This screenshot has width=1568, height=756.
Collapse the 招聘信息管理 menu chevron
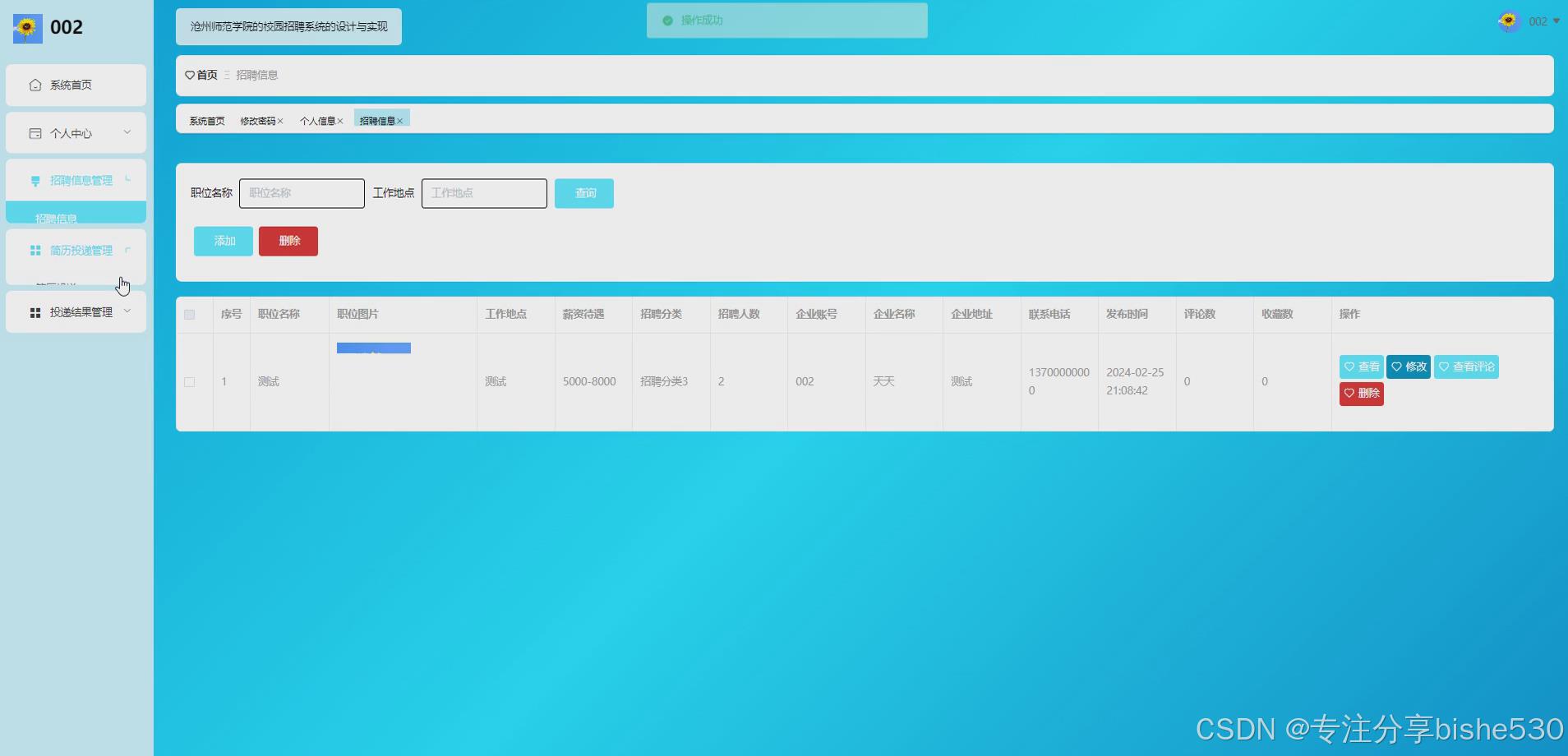127,180
